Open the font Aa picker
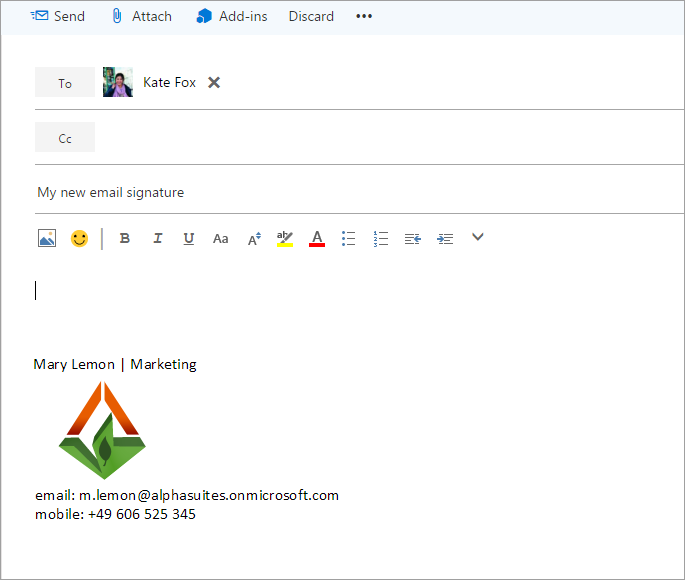The width and height of the screenshot is (685, 580). (x=221, y=238)
